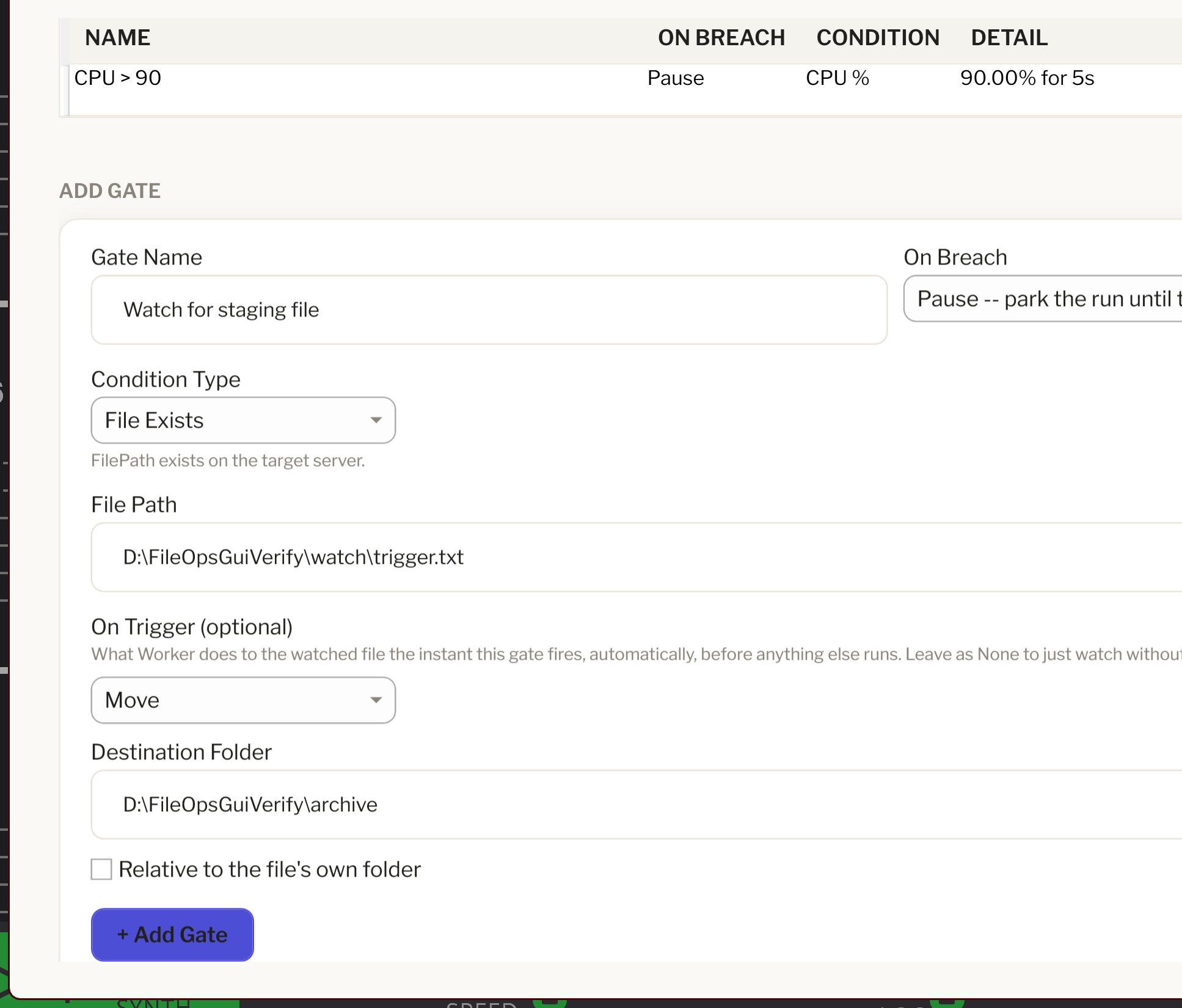Click the Destination Folder input field
1182x1008 pixels.
pyautogui.click(x=637, y=805)
